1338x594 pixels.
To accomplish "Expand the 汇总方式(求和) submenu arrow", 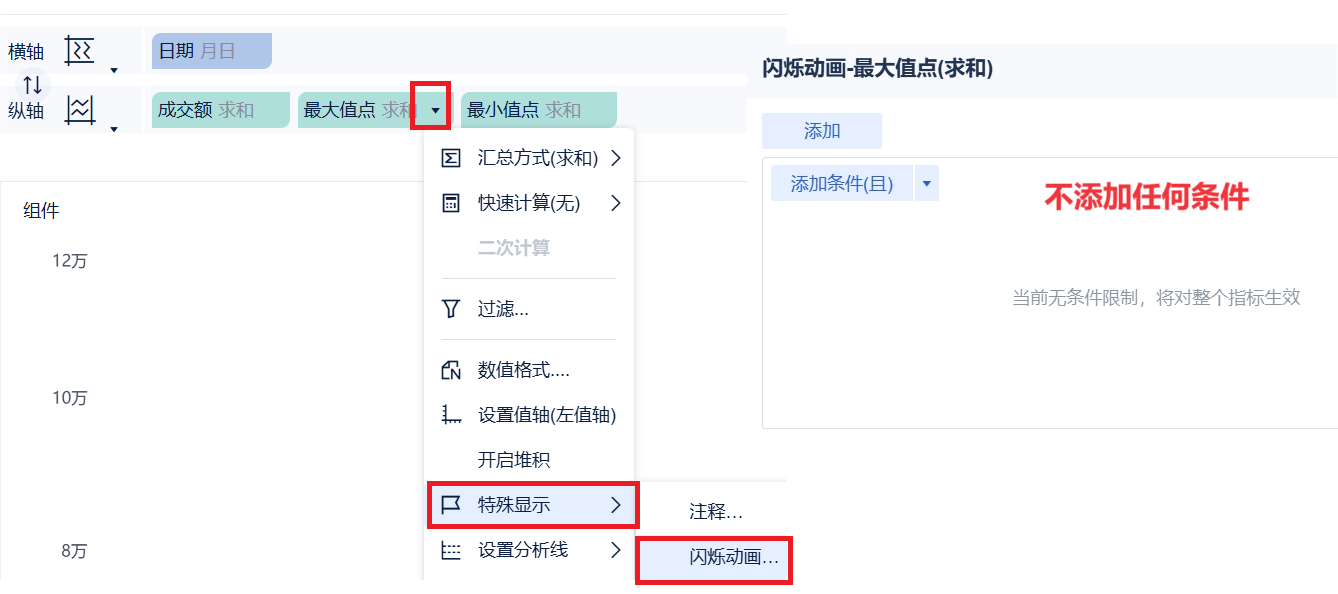I will 615,158.
